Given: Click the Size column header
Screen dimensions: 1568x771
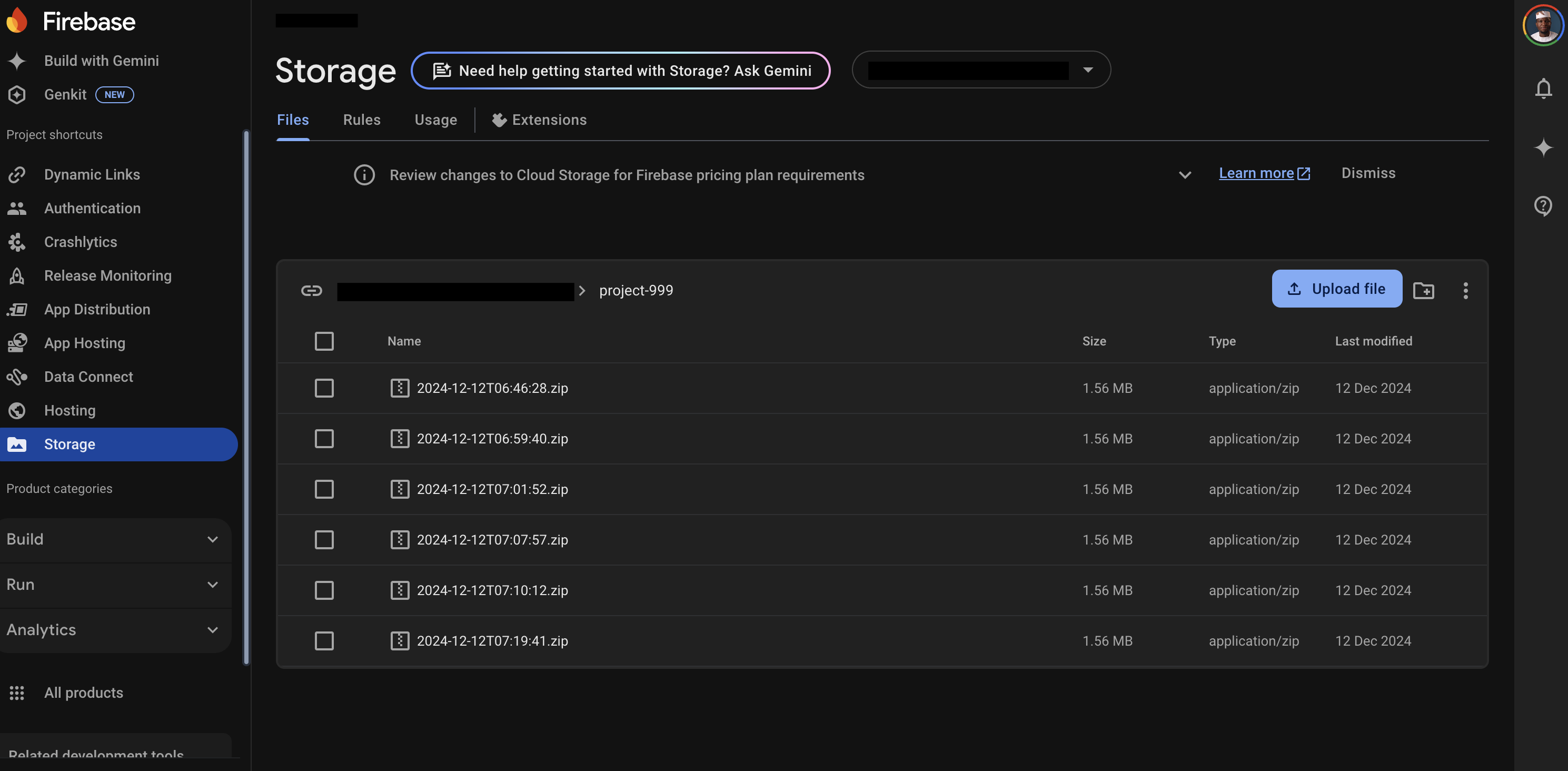Looking at the screenshot, I should (x=1094, y=341).
